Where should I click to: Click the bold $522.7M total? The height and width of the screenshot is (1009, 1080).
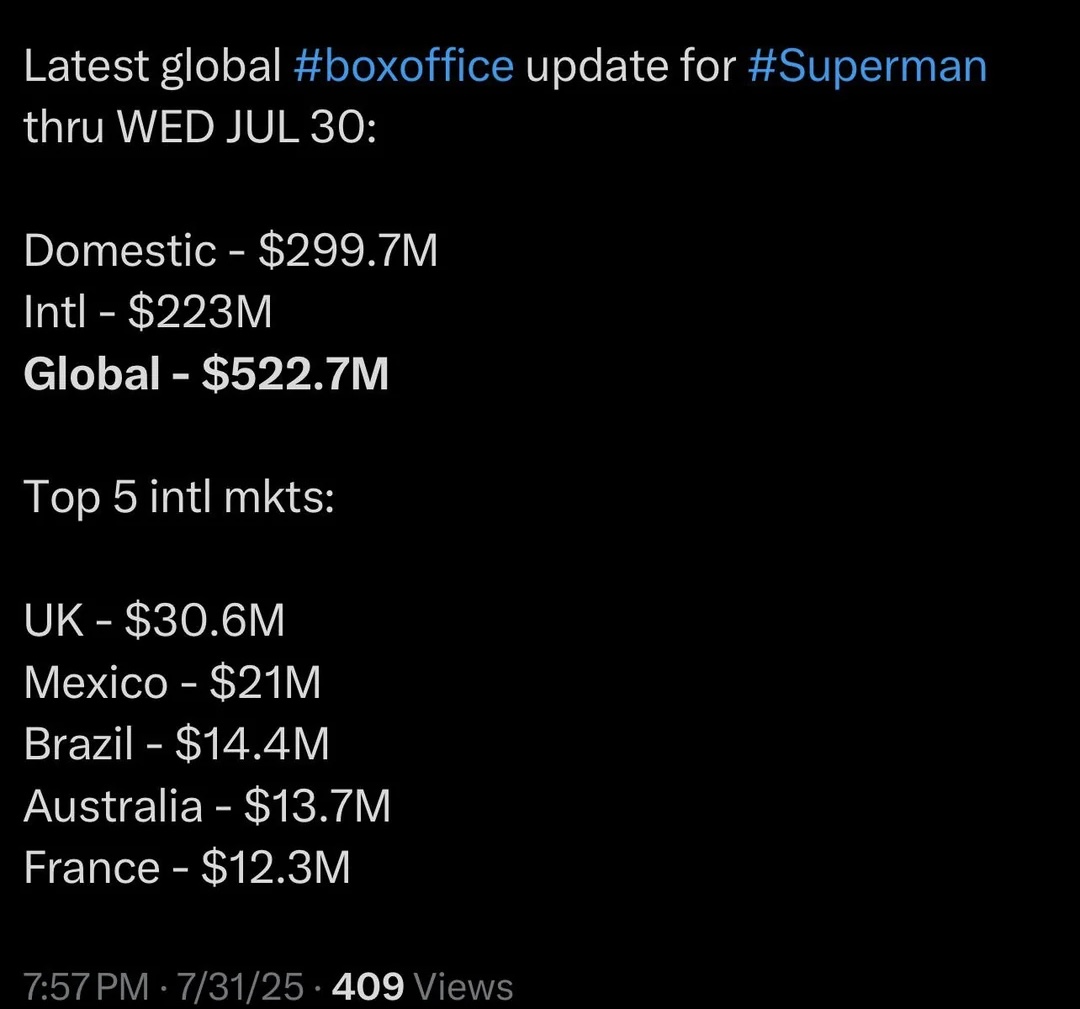pyautogui.click(x=295, y=375)
